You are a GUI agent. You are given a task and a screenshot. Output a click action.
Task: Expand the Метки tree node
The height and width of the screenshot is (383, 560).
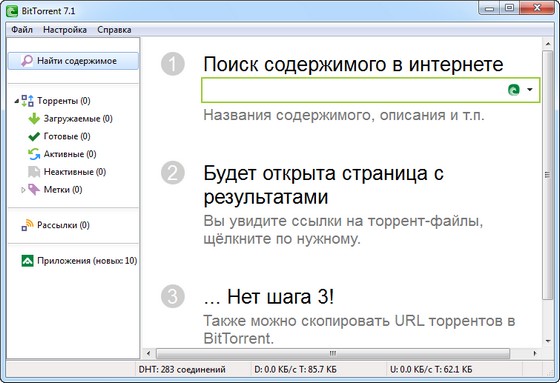point(23,190)
